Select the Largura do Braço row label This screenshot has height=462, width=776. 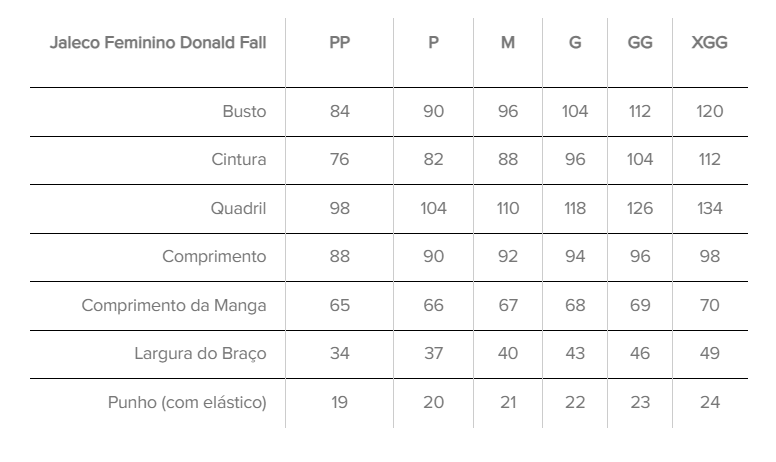pos(200,353)
